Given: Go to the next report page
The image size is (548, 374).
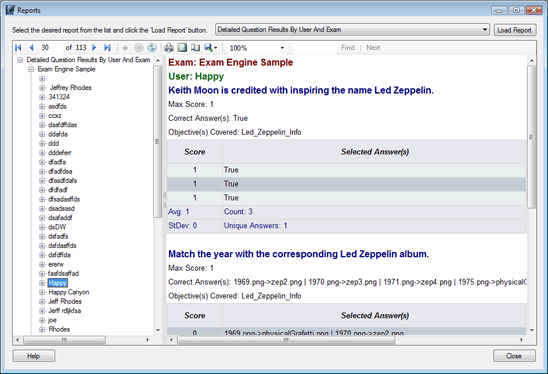Looking at the screenshot, I should point(94,48).
